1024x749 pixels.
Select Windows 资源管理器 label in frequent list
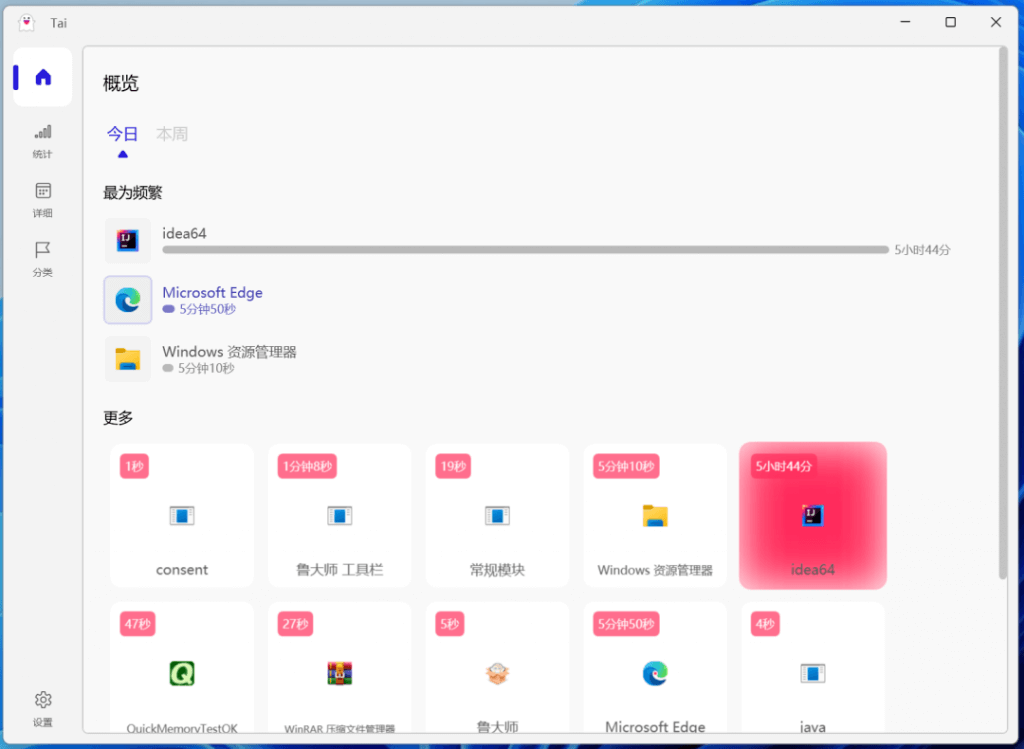tap(229, 352)
